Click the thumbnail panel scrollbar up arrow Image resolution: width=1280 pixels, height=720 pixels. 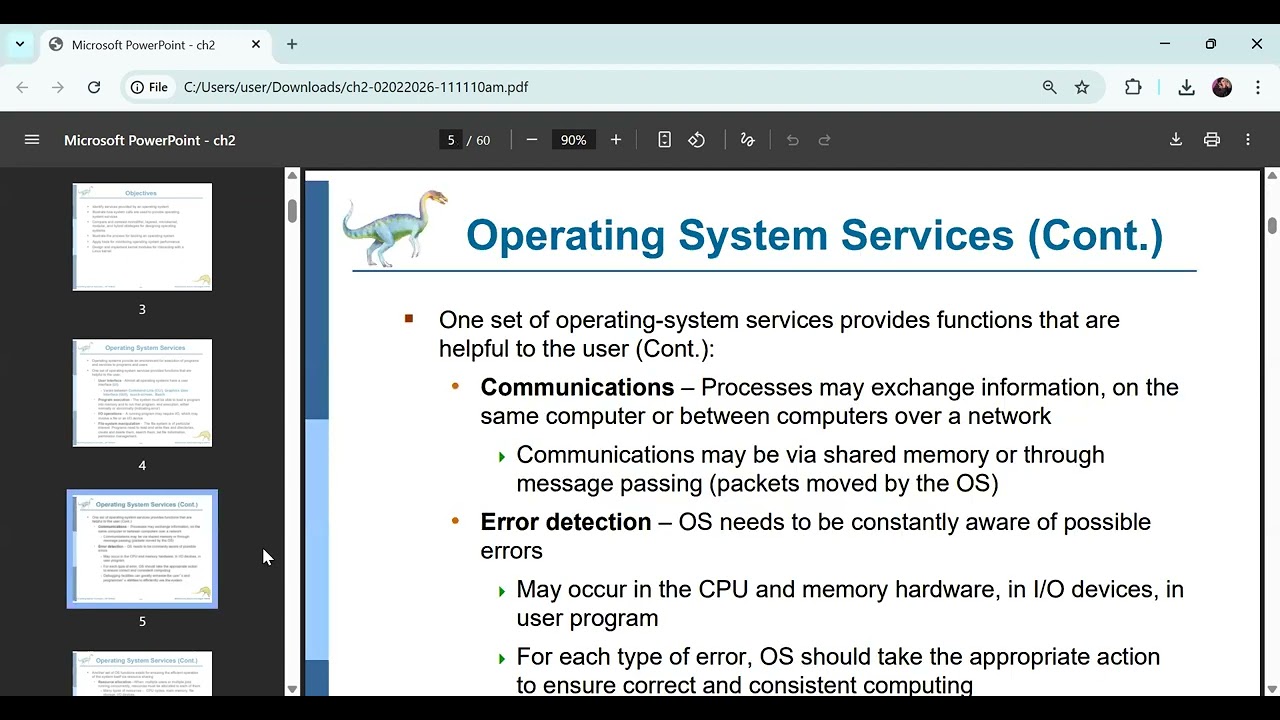(292, 175)
